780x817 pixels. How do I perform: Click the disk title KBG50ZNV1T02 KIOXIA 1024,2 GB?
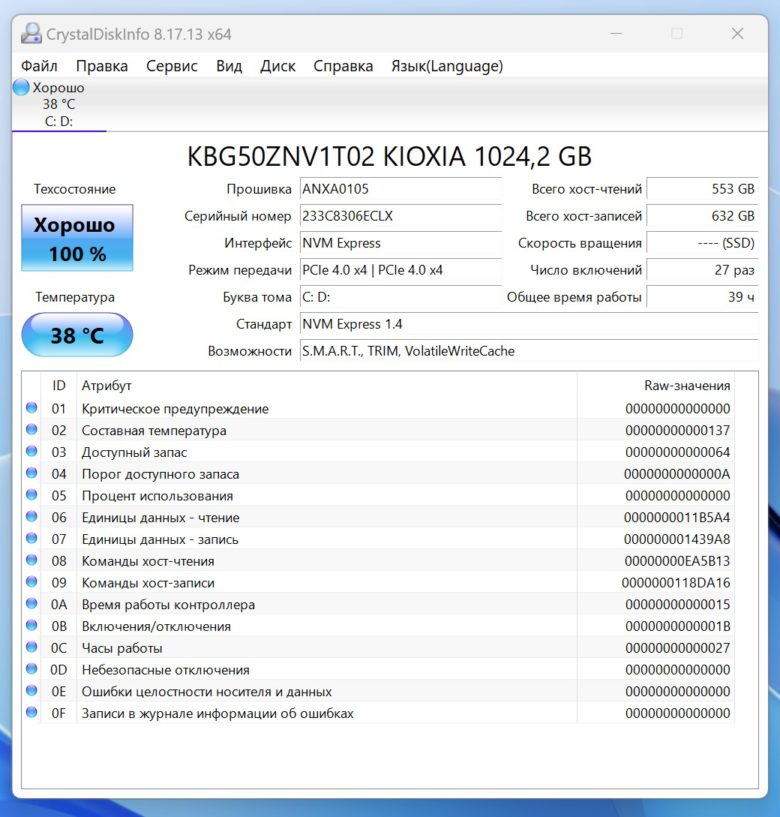389,156
